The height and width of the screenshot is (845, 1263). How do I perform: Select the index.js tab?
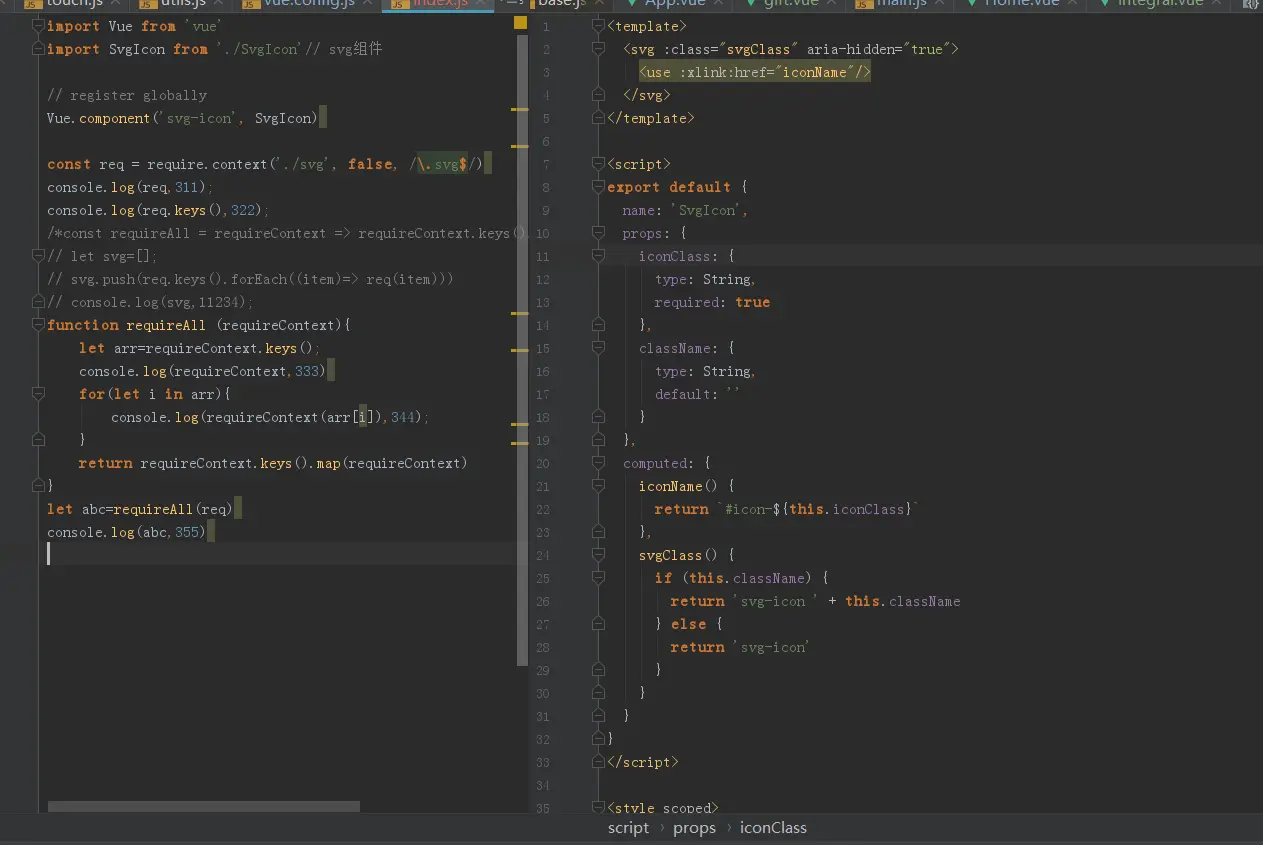click(x=437, y=5)
